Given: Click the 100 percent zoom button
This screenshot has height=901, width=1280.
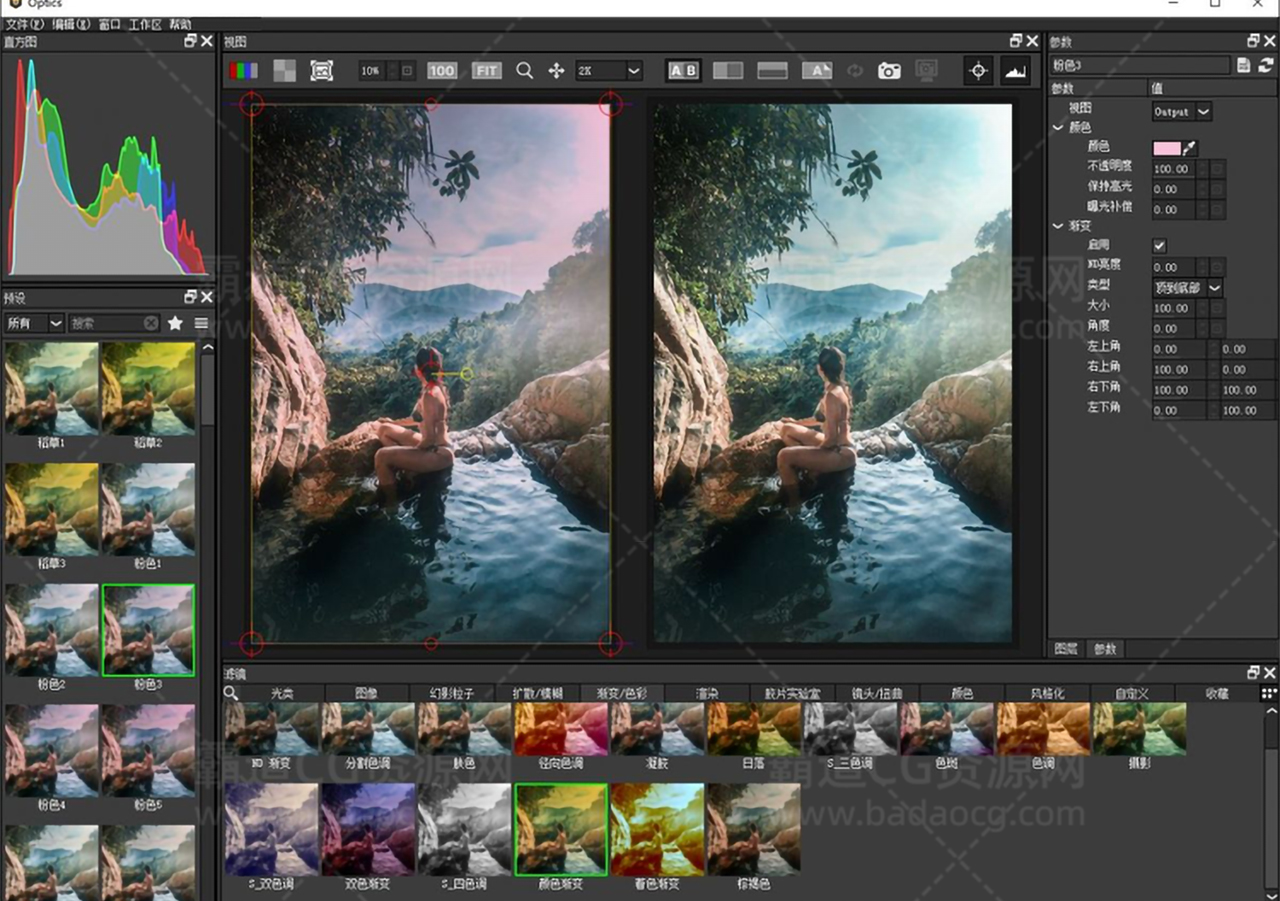Looking at the screenshot, I should click(x=441, y=71).
